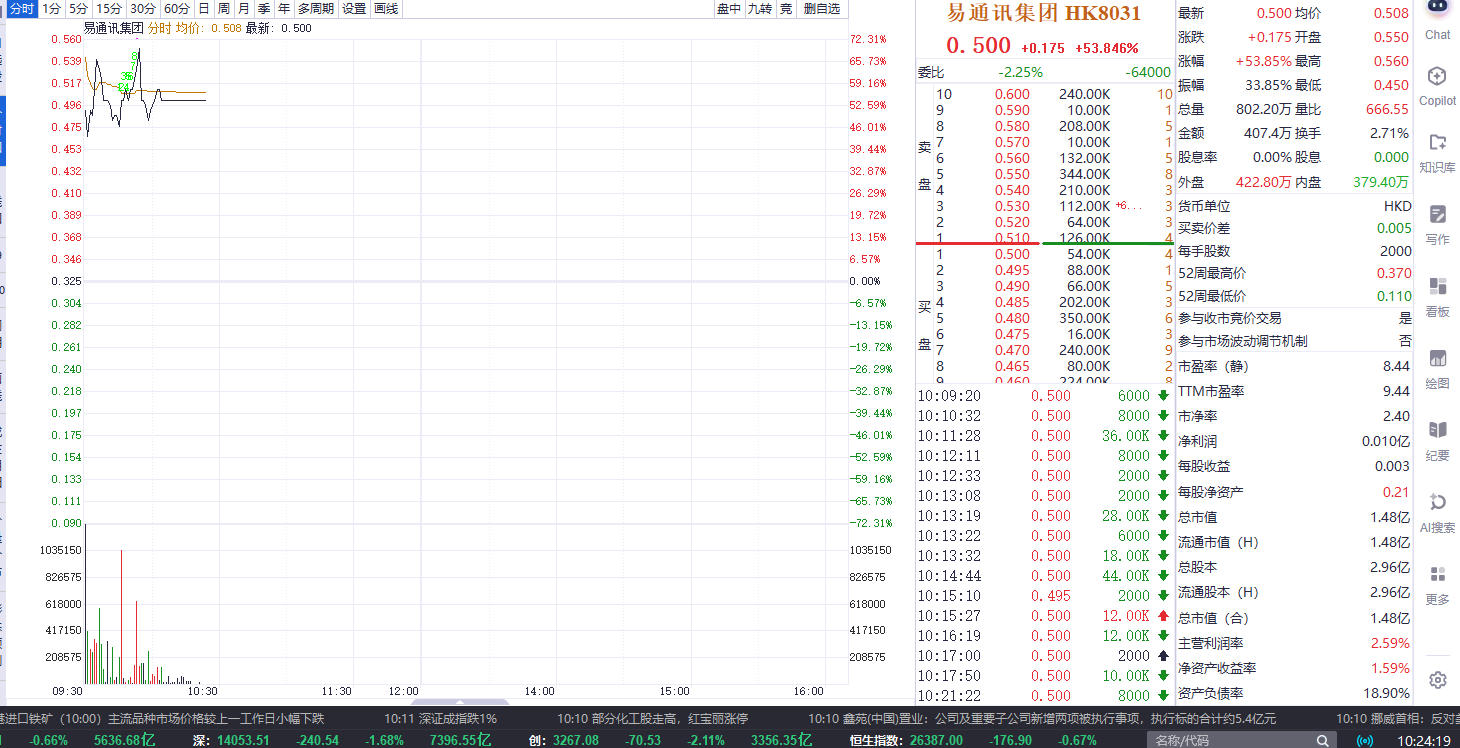This screenshot has width=1460, height=748.
Task: Open the AI搜索 search tool
Action: coord(1437,502)
